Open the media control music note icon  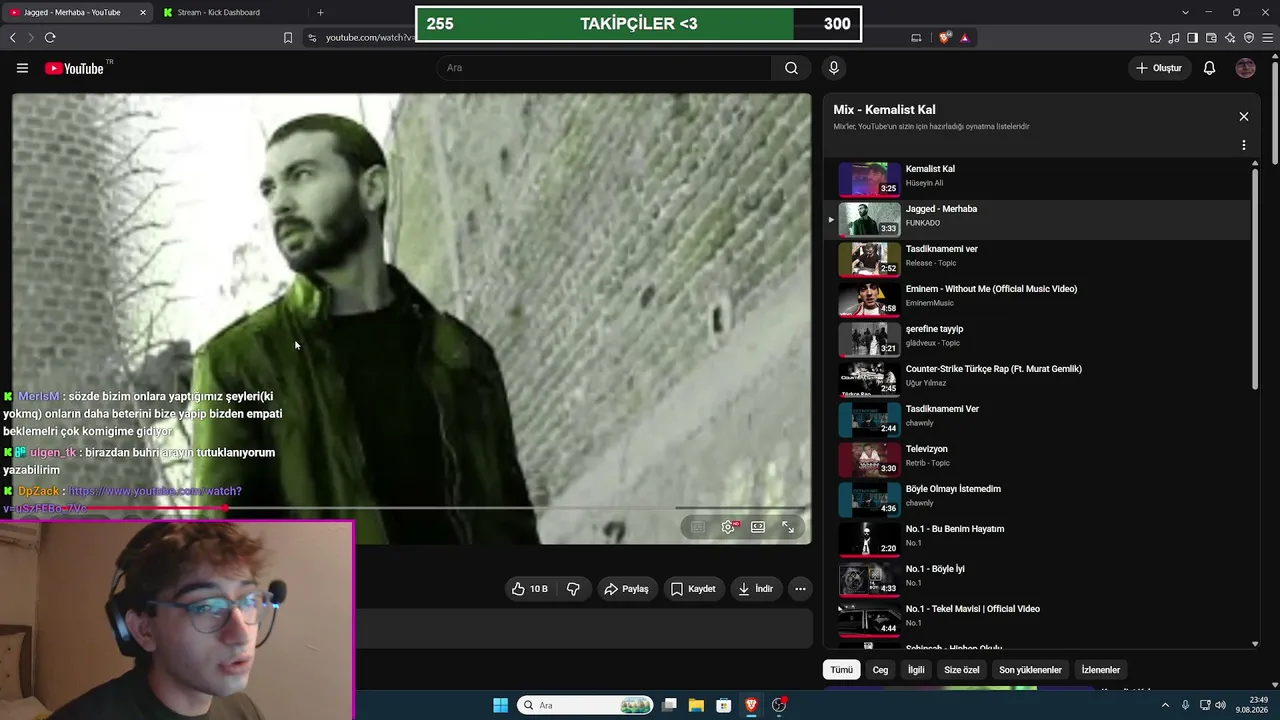click(x=1174, y=38)
